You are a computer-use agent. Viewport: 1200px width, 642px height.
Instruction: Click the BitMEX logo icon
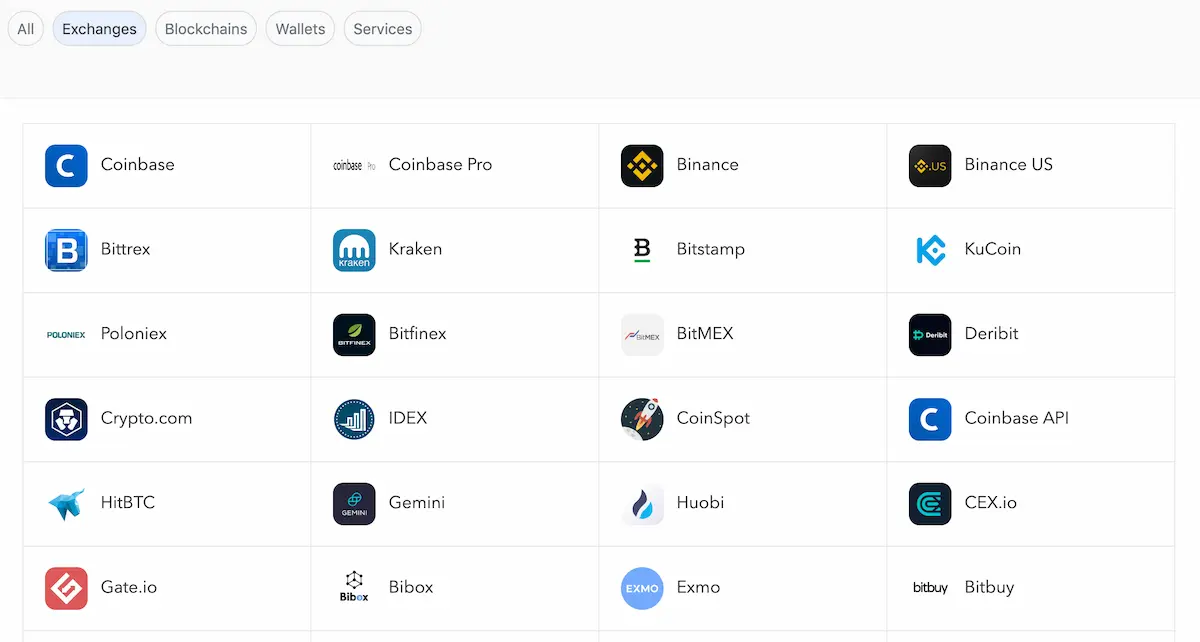(642, 335)
